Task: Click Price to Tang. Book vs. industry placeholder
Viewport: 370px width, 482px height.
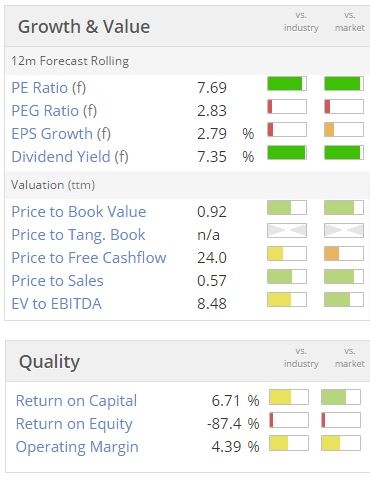Action: pyautogui.click(x=287, y=231)
